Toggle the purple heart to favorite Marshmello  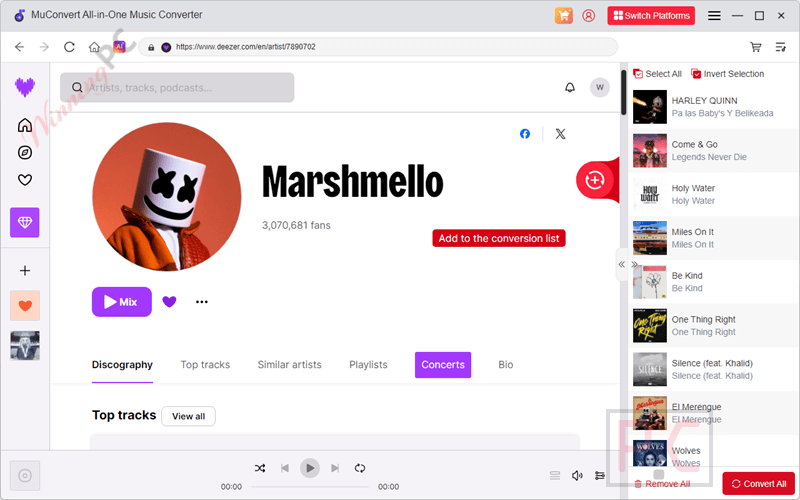tap(169, 302)
